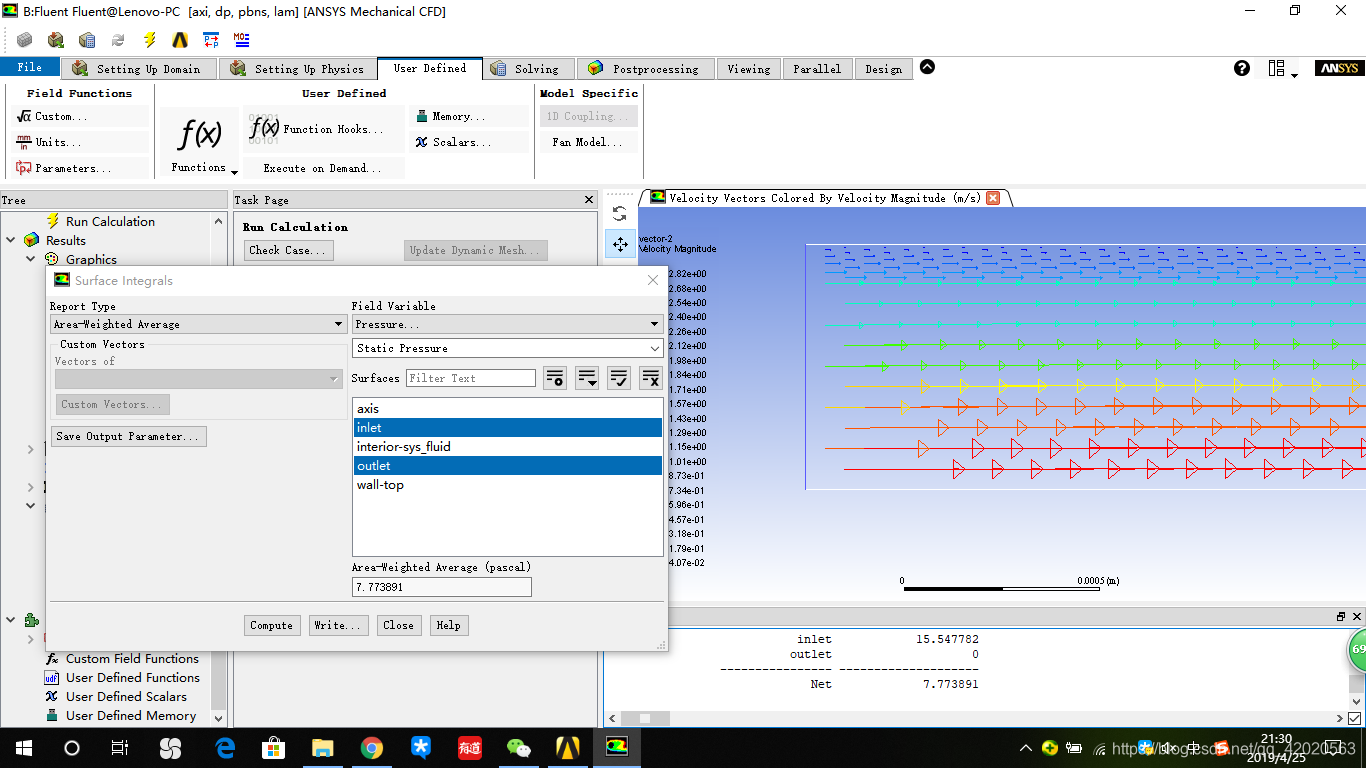The image size is (1366, 768).
Task: Select the pan/move view tool
Action: (x=620, y=244)
